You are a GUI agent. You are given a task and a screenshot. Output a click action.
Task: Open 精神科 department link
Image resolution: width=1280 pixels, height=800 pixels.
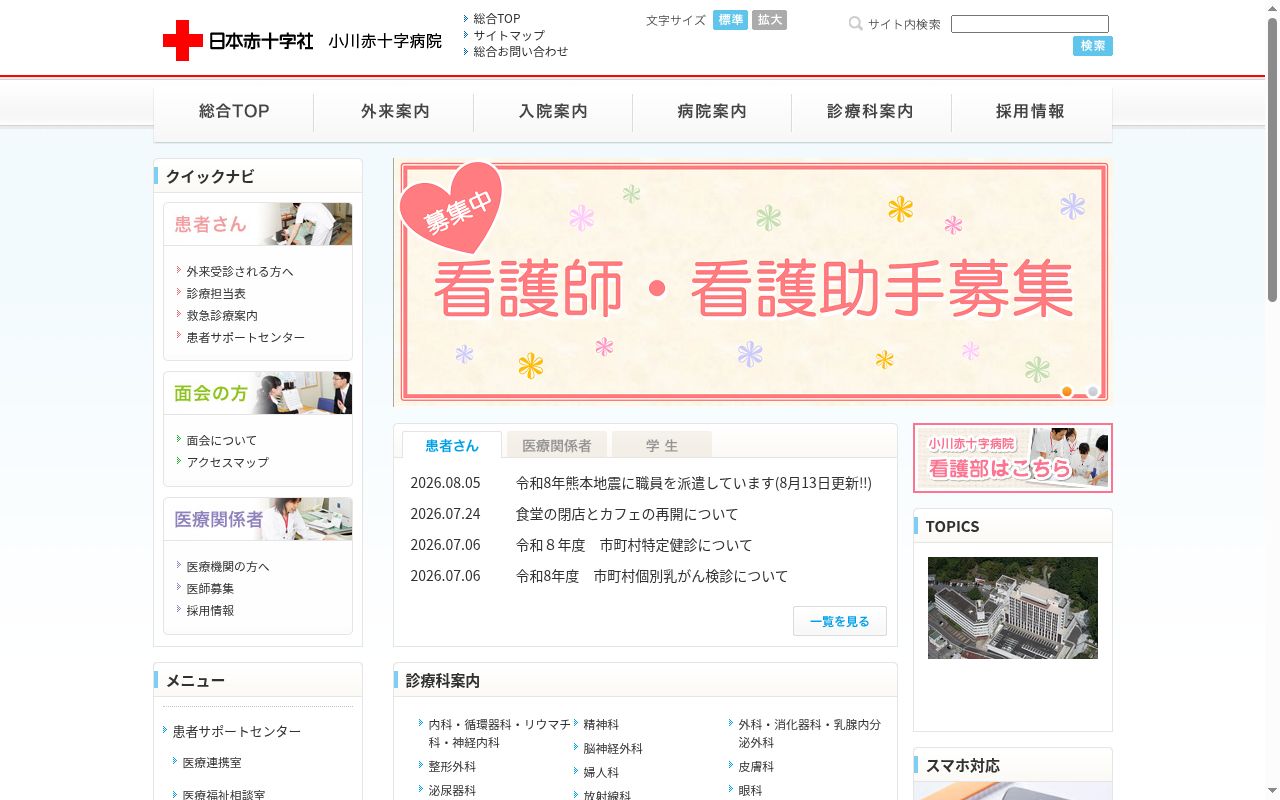point(601,724)
